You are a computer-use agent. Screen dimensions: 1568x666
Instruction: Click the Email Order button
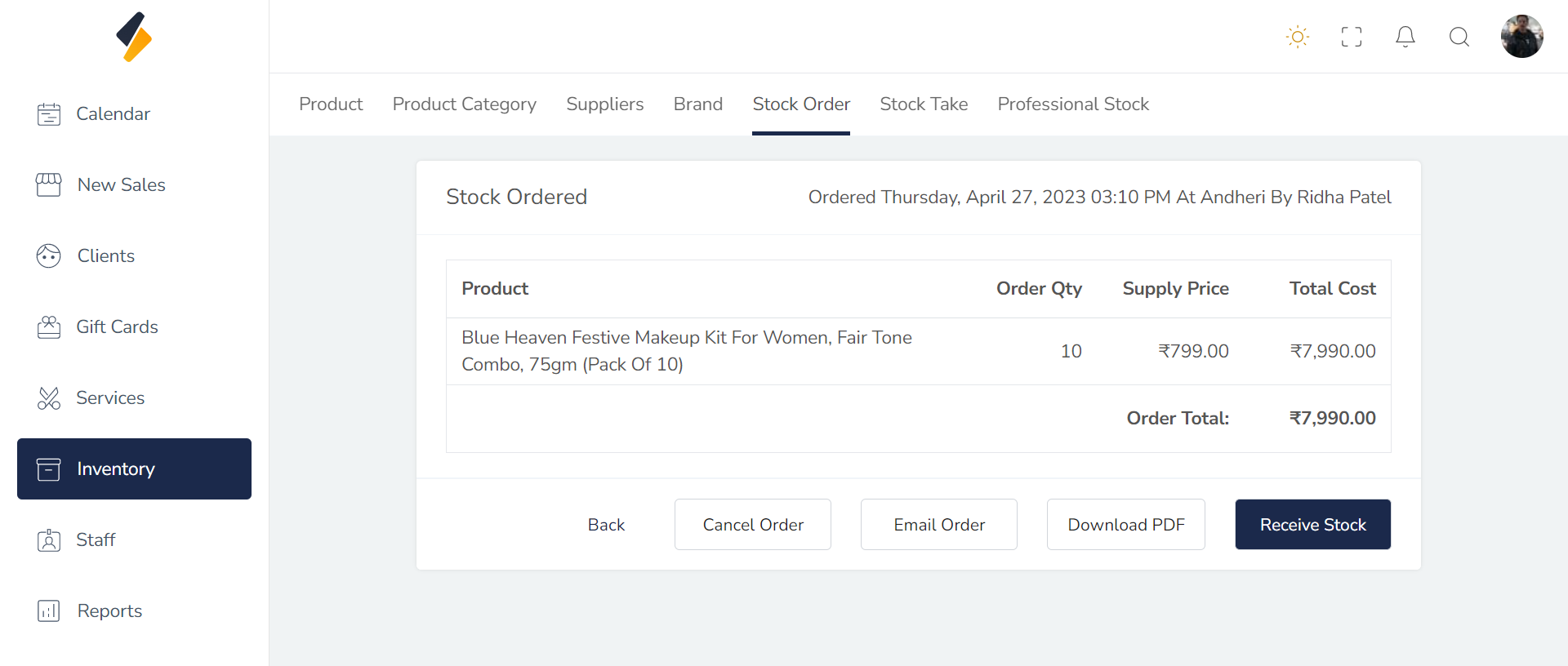point(938,525)
